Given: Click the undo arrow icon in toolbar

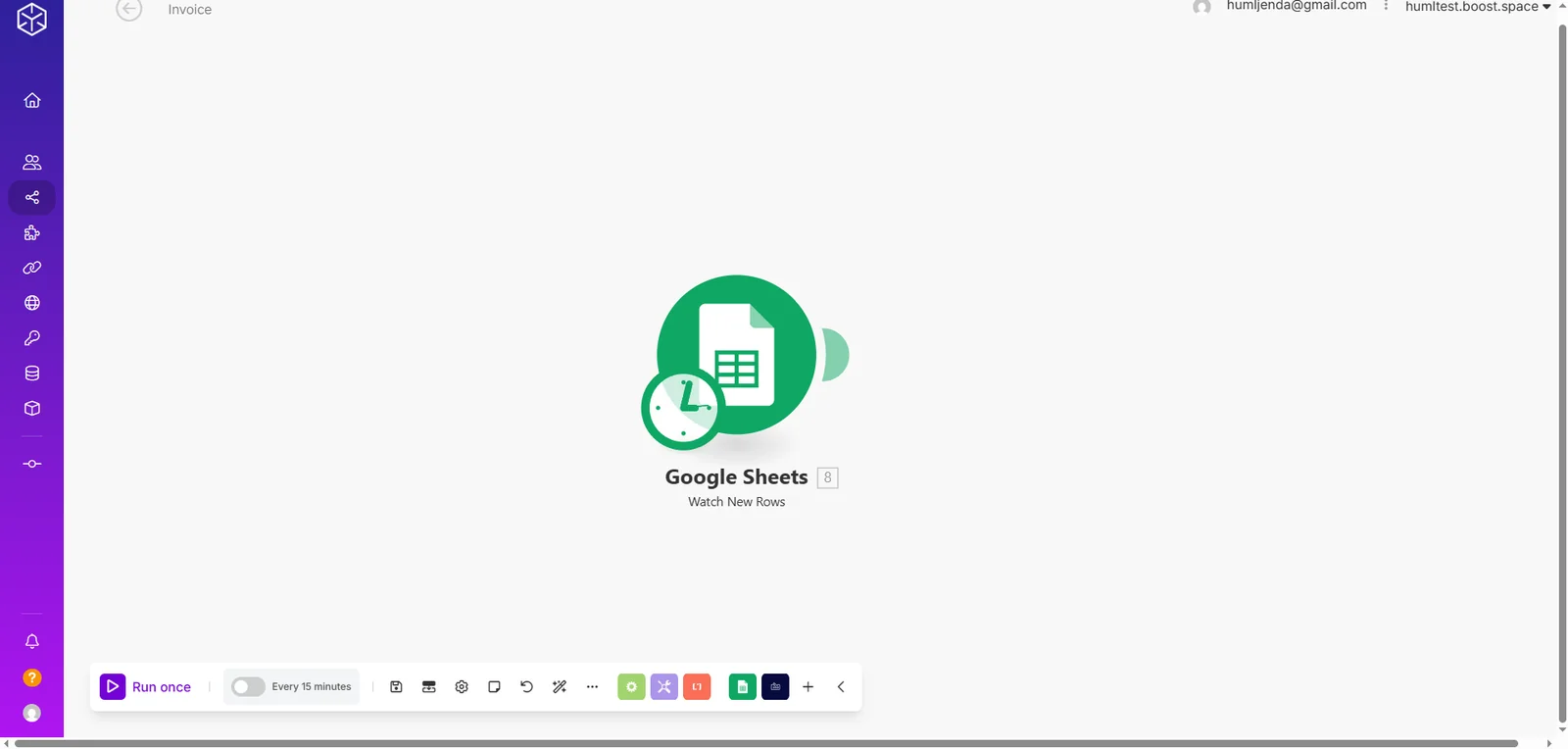Looking at the screenshot, I should click(x=526, y=687).
